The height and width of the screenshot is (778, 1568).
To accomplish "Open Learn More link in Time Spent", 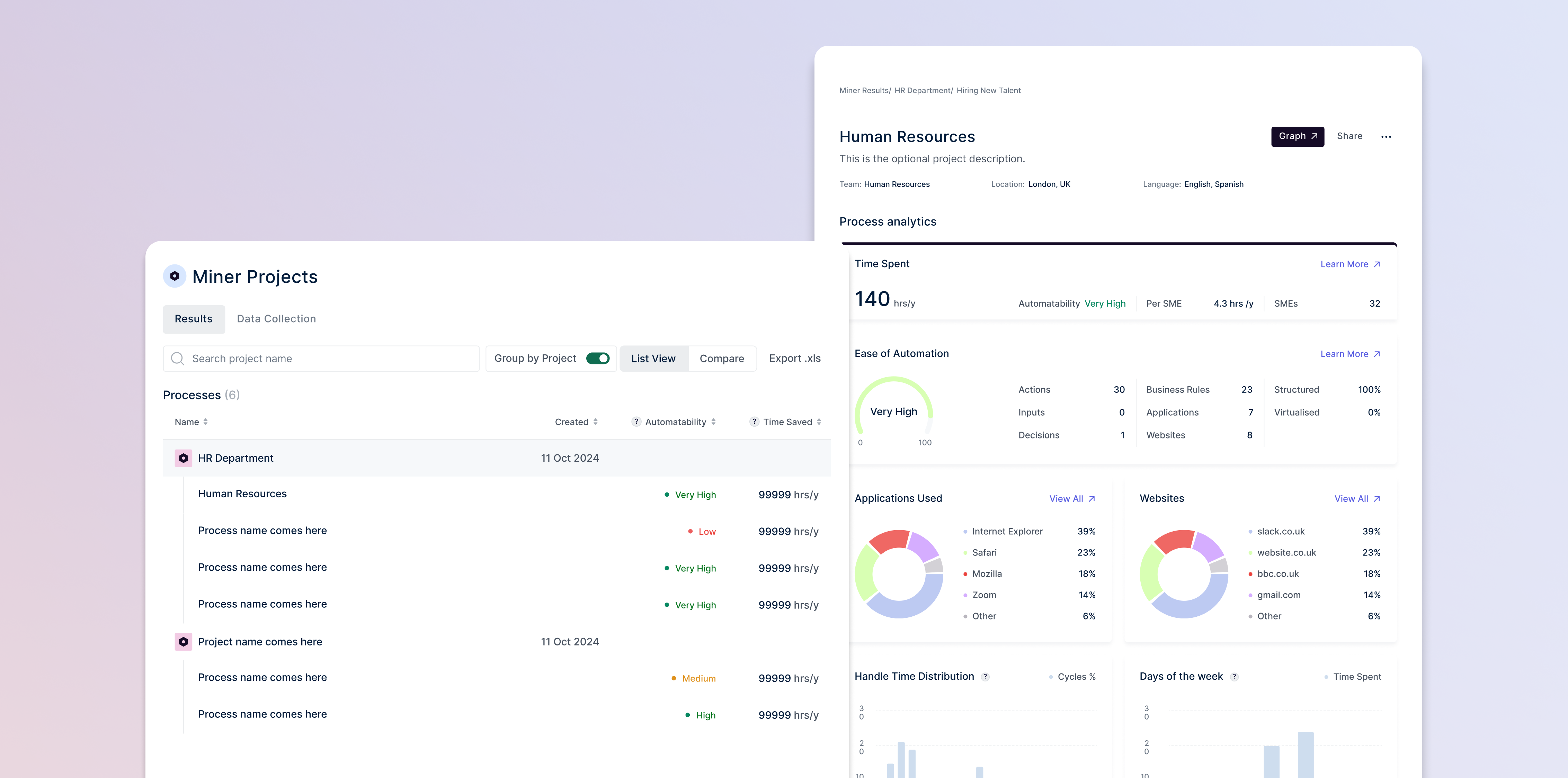I will click(x=1350, y=264).
